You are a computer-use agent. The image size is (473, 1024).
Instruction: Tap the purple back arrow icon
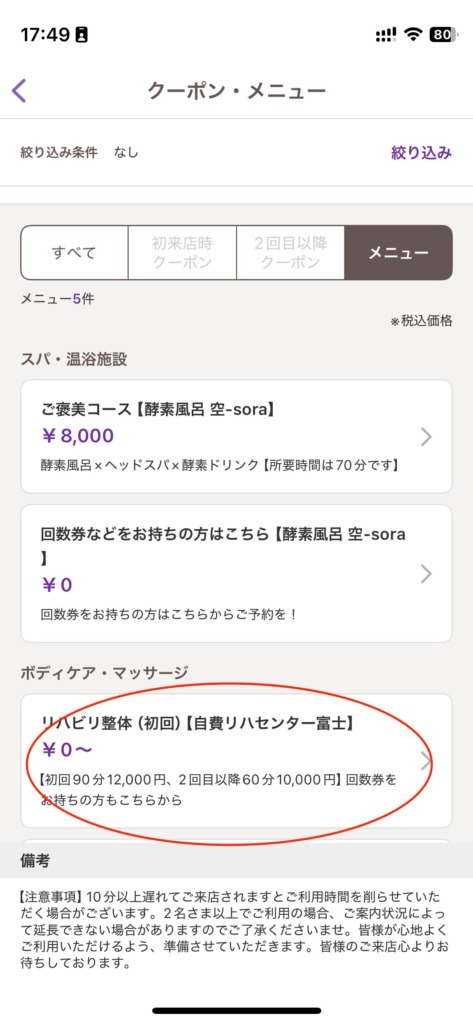click(20, 91)
